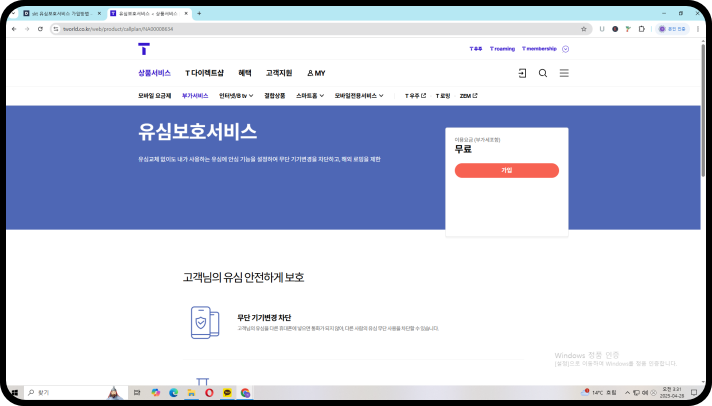Open the weather widget showing 14°C
Screen dimensions: 712x406
(598, 392)
